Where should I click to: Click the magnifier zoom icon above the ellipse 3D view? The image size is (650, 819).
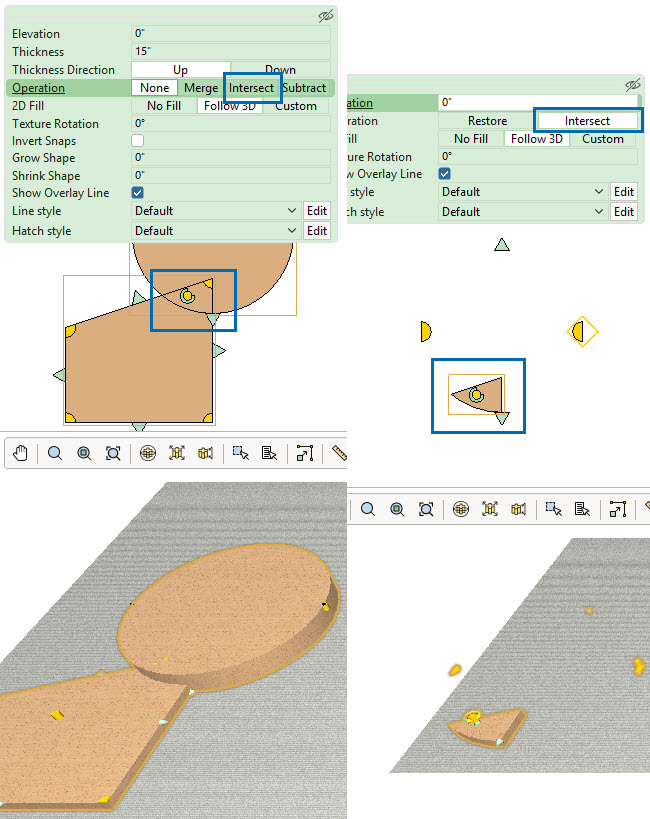pyautogui.click(x=55, y=453)
